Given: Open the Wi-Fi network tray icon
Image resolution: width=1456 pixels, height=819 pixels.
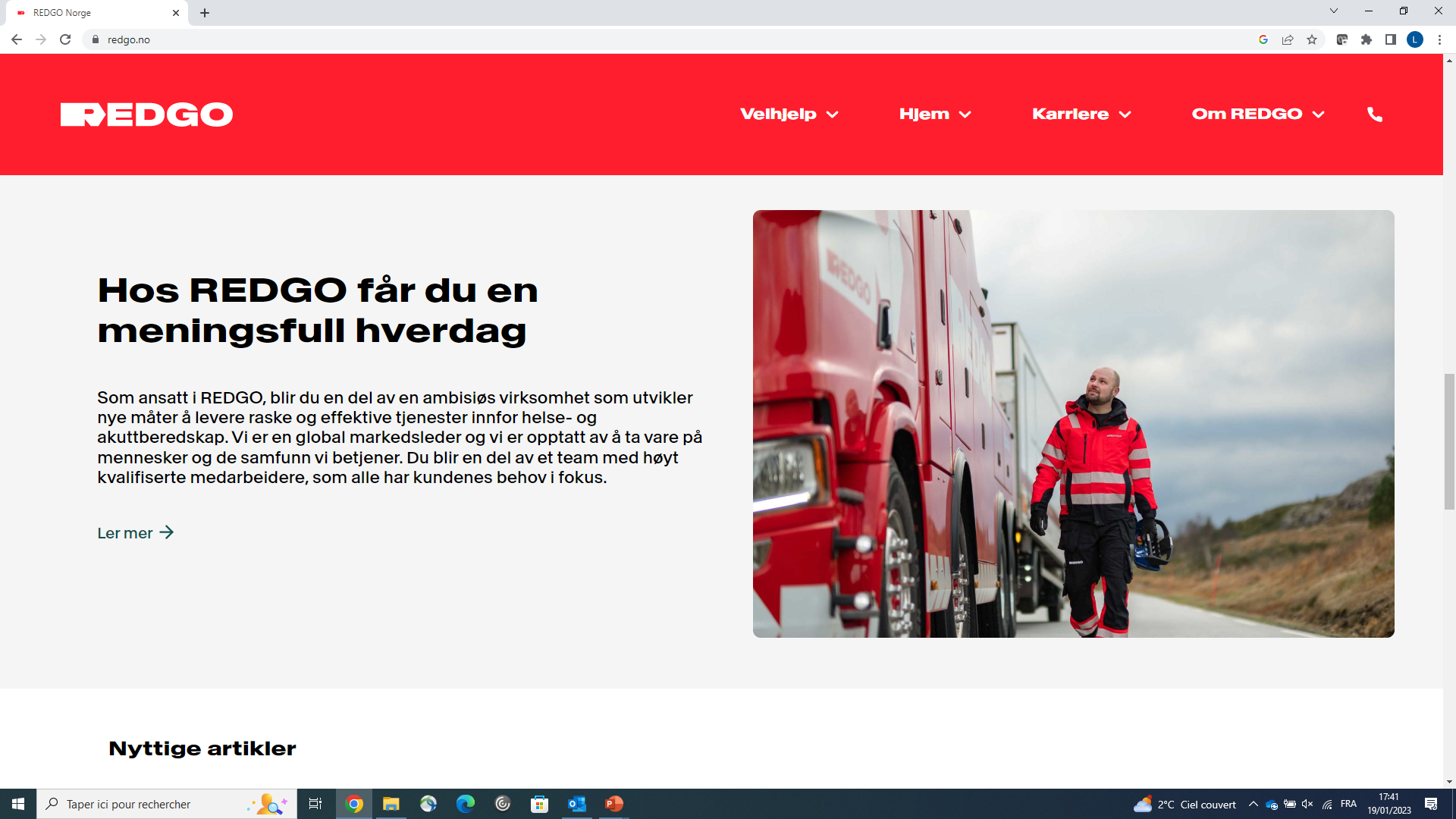Looking at the screenshot, I should 1327,805.
